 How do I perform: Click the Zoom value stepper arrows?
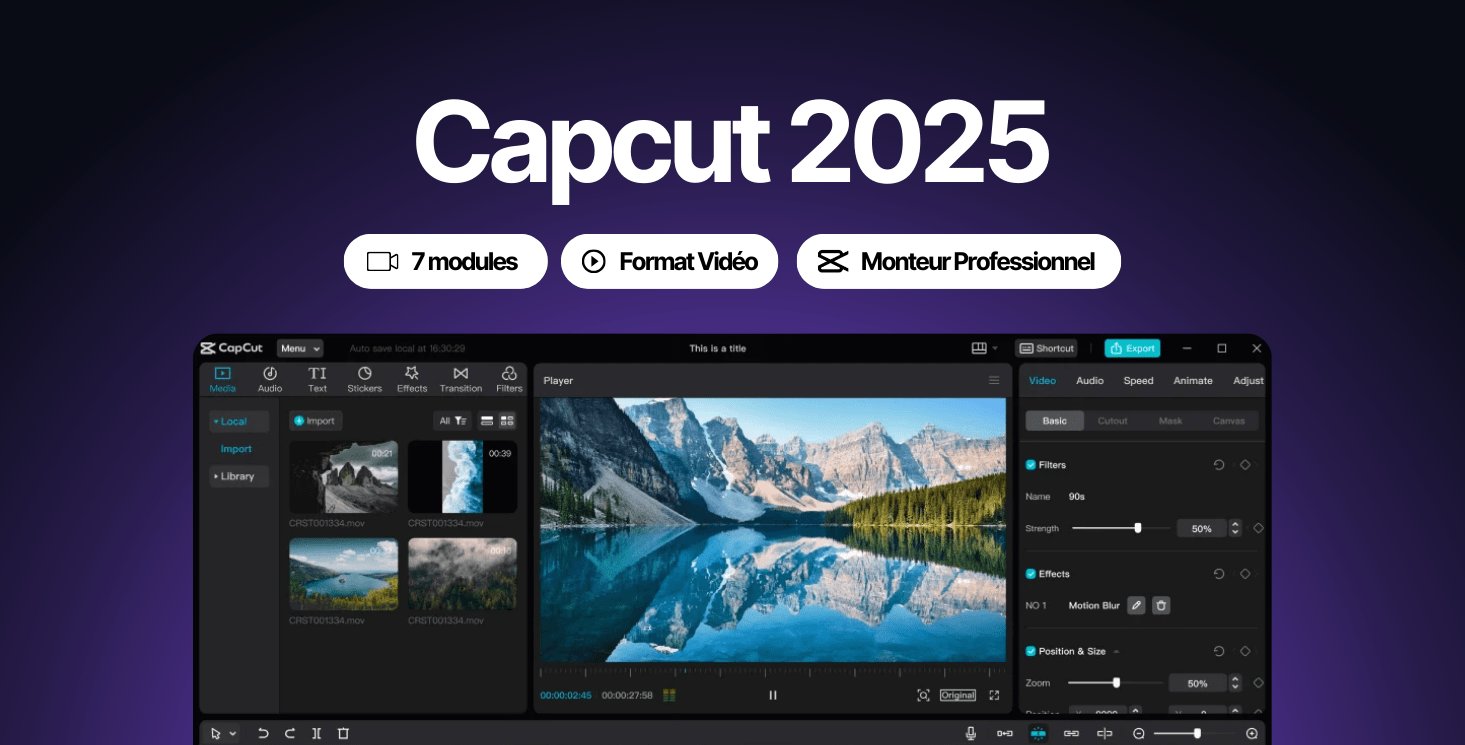click(1235, 683)
